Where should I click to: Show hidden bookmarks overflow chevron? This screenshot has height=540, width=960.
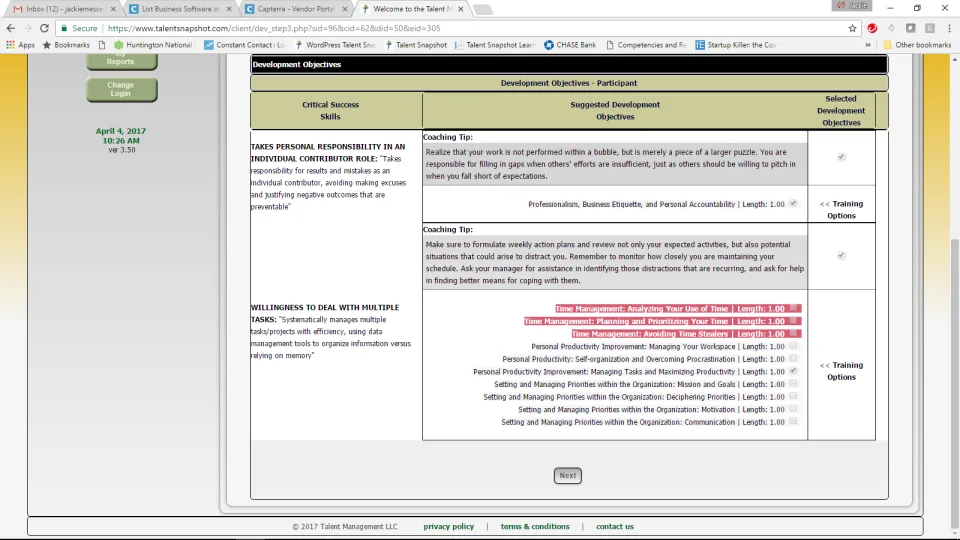868,45
